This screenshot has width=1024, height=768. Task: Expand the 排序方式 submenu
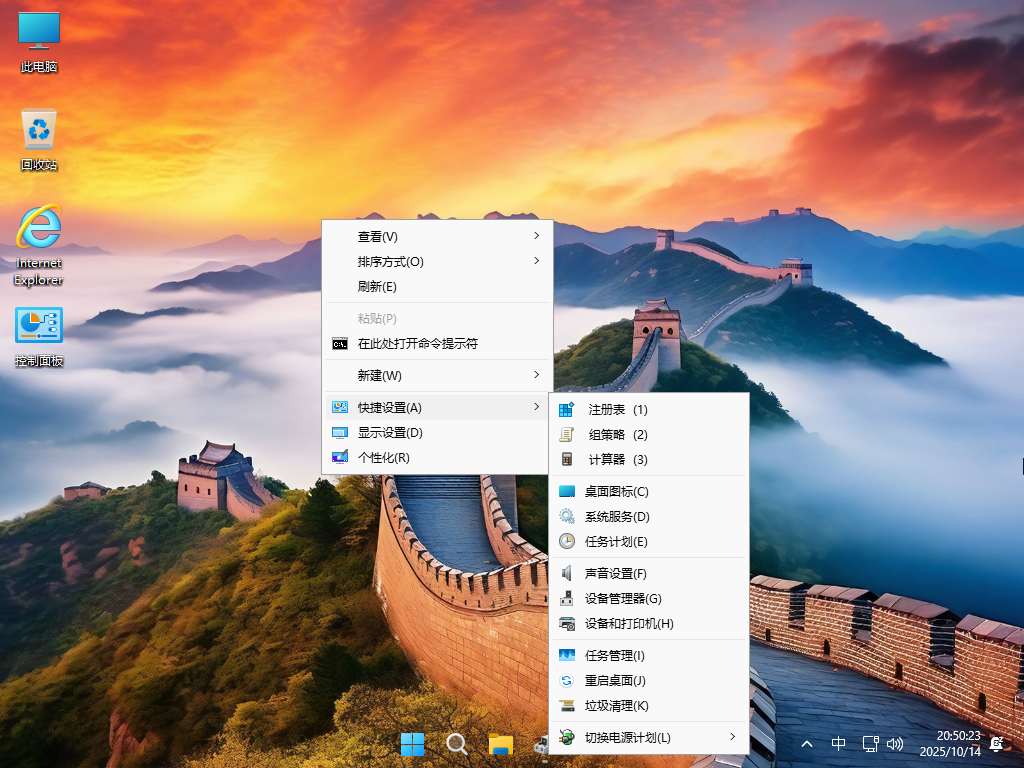click(x=537, y=261)
